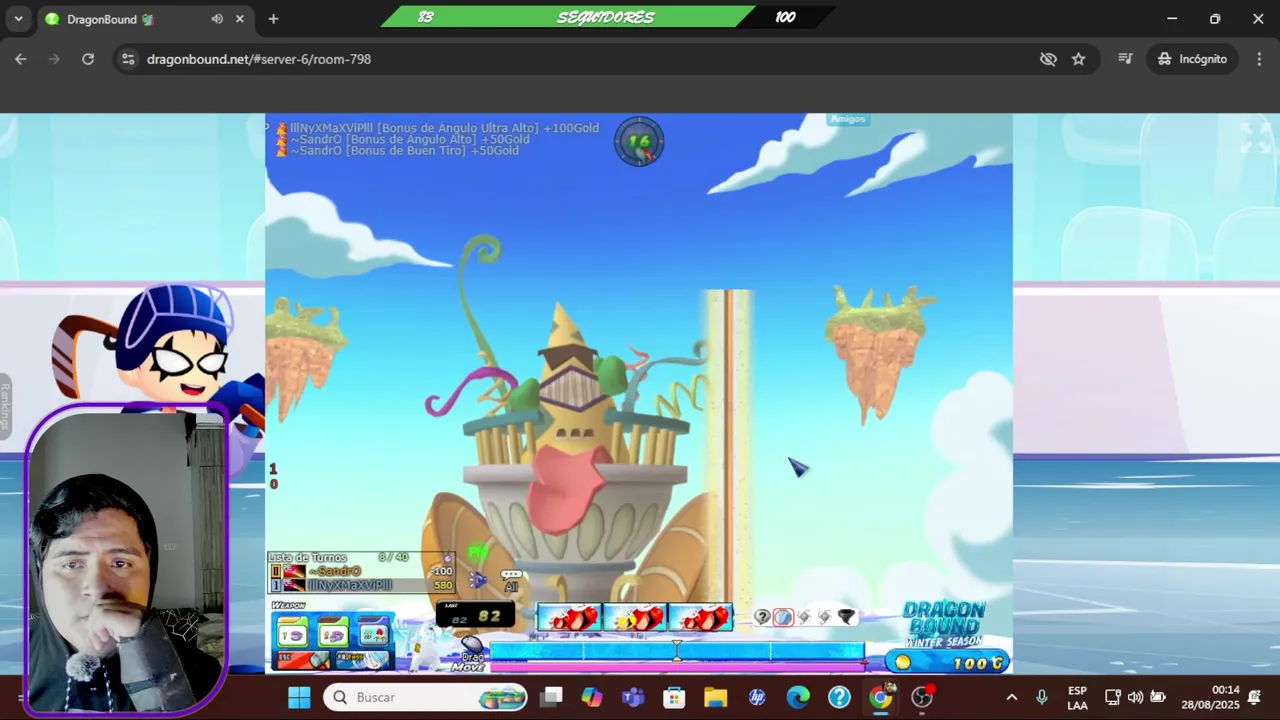The width and height of the screenshot is (1280, 720).
Task: Expand hidden system tray icons
Action: pyautogui.click(x=1011, y=697)
